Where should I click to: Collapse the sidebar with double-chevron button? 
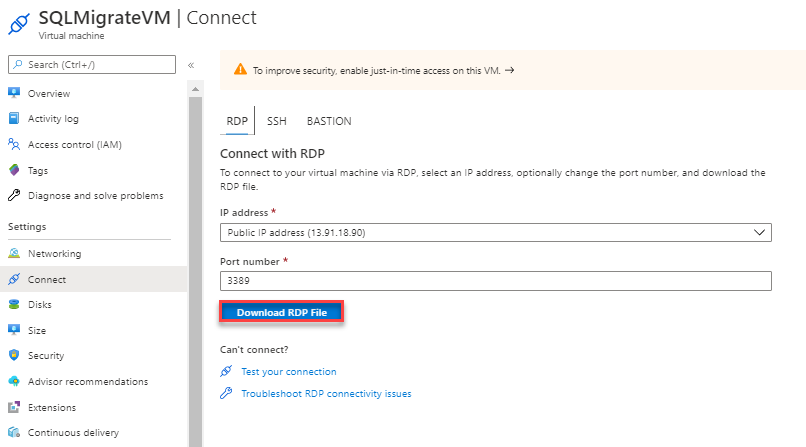pos(190,65)
